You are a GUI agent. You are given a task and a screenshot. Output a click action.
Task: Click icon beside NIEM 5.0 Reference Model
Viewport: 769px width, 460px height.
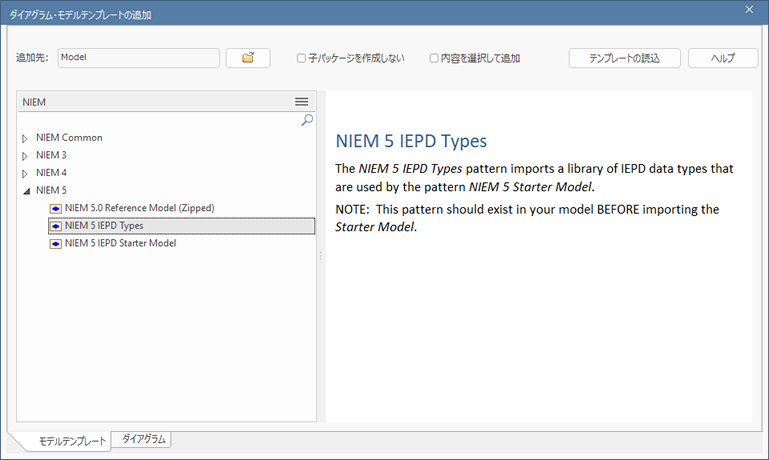click(56, 208)
